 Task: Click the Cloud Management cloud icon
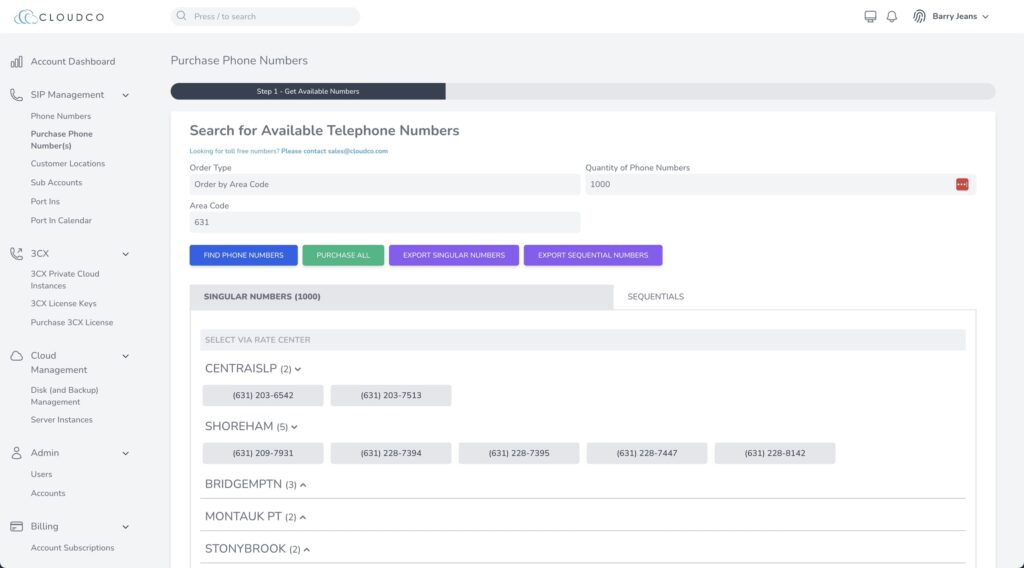coord(17,356)
